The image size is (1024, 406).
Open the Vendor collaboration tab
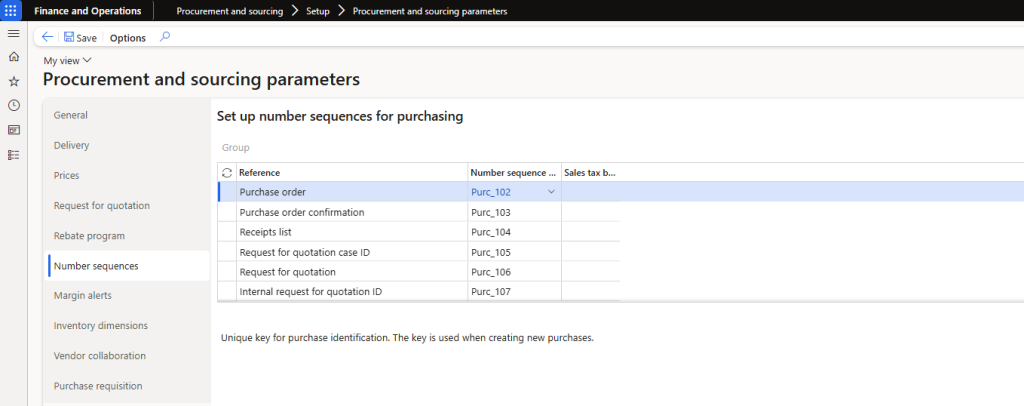click(x=99, y=356)
